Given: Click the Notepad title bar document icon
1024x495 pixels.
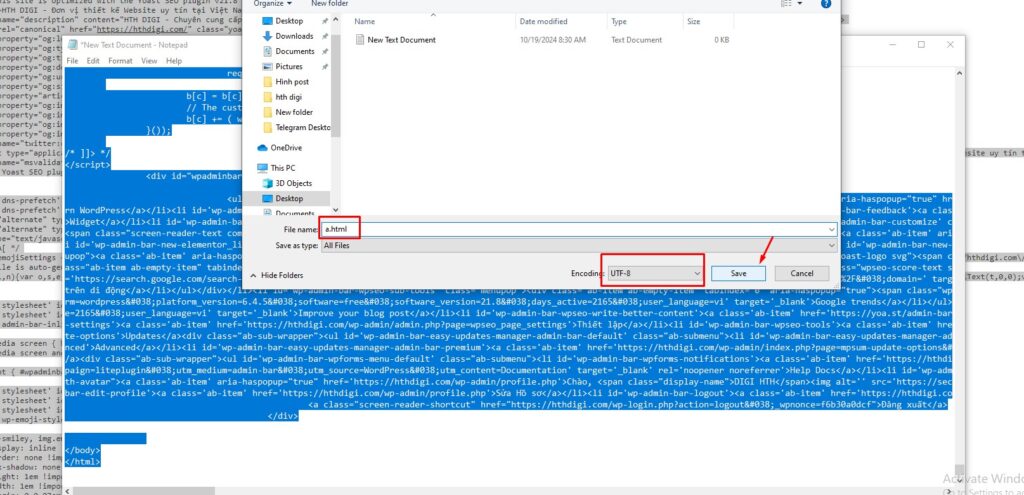Looking at the screenshot, I should [x=71, y=45].
